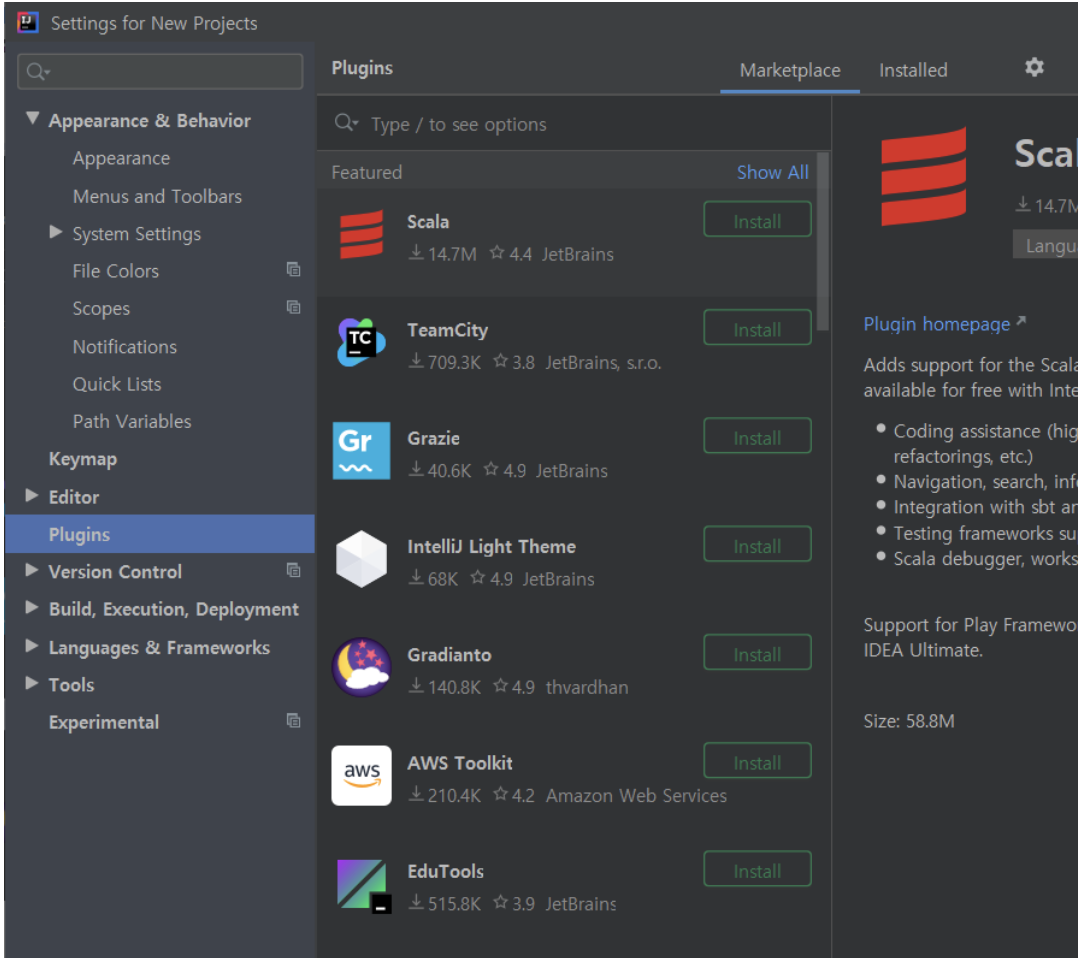1078x958 pixels.
Task: Select the Scala plugin name
Action: 428,221
